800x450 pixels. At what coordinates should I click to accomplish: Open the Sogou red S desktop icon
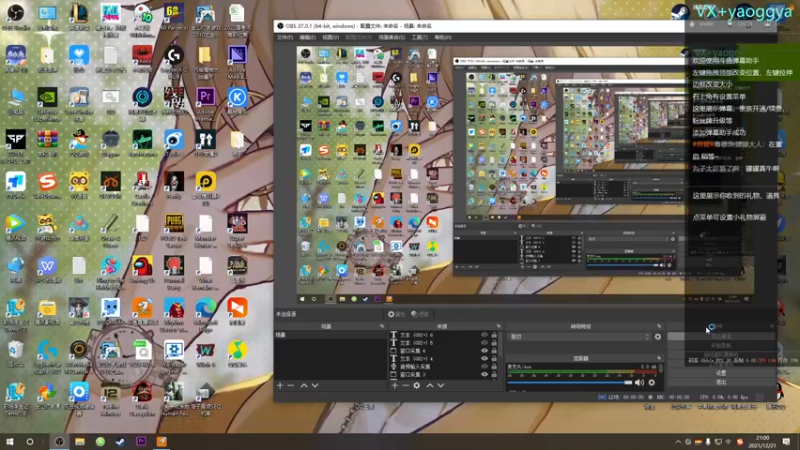(47, 185)
